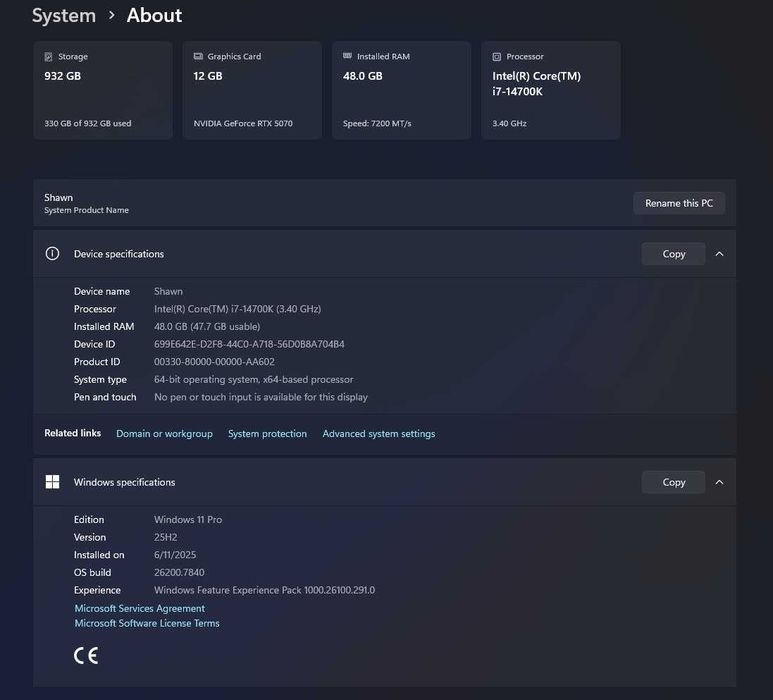Click the Windows Feature Experience Pack value
This screenshot has width=773, height=700.
pyautogui.click(x=264, y=590)
